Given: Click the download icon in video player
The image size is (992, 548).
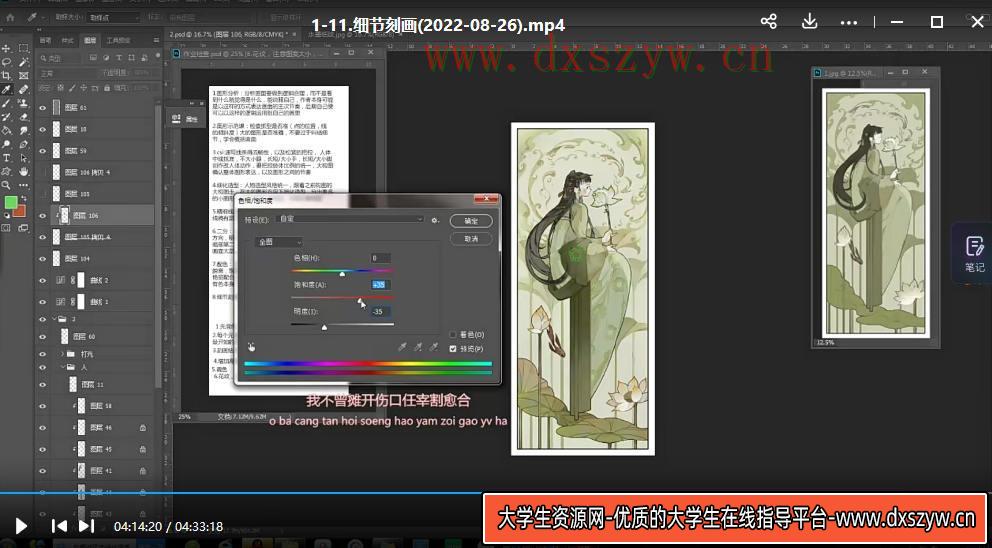Looking at the screenshot, I should coord(809,22).
